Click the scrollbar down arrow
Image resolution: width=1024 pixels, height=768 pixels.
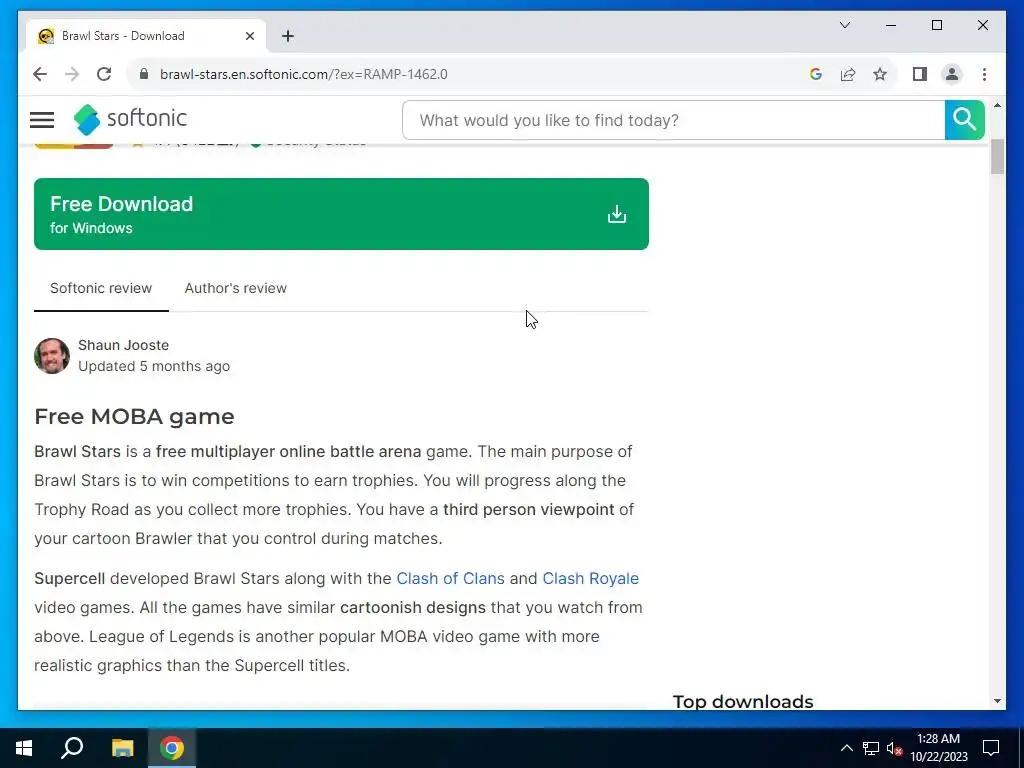pos(997,701)
